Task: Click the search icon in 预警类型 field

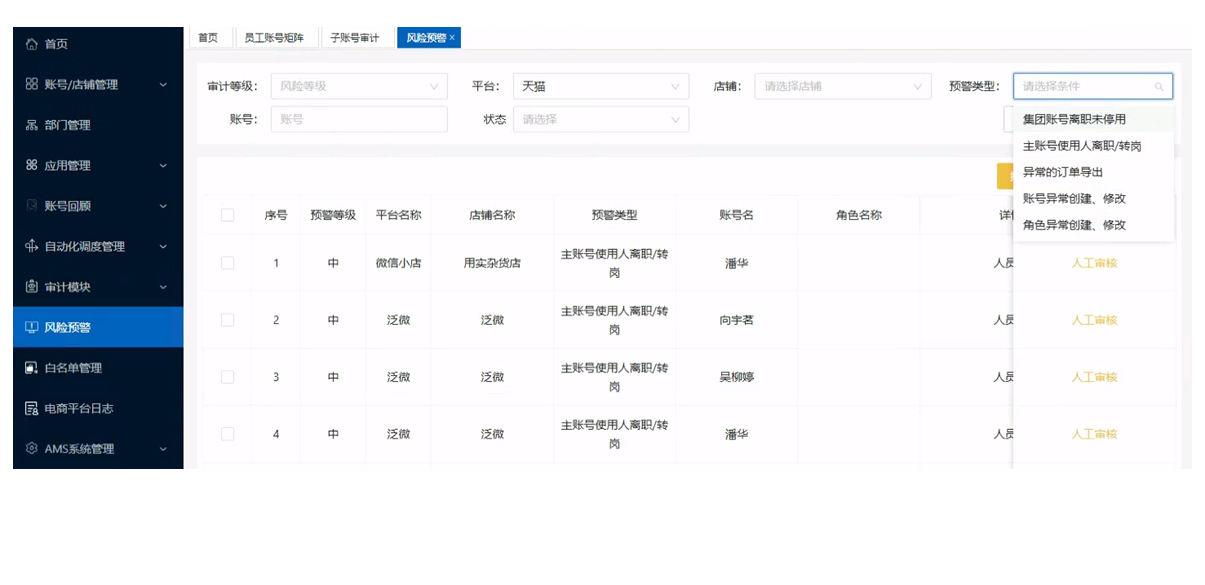Action: [1159, 87]
